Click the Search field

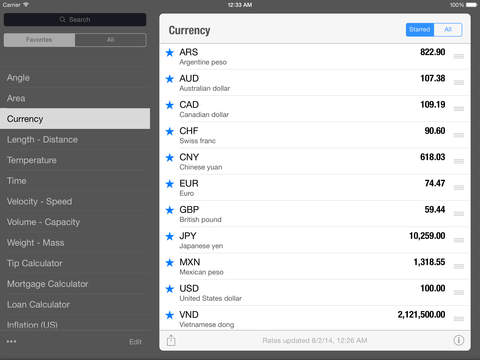coord(75,20)
